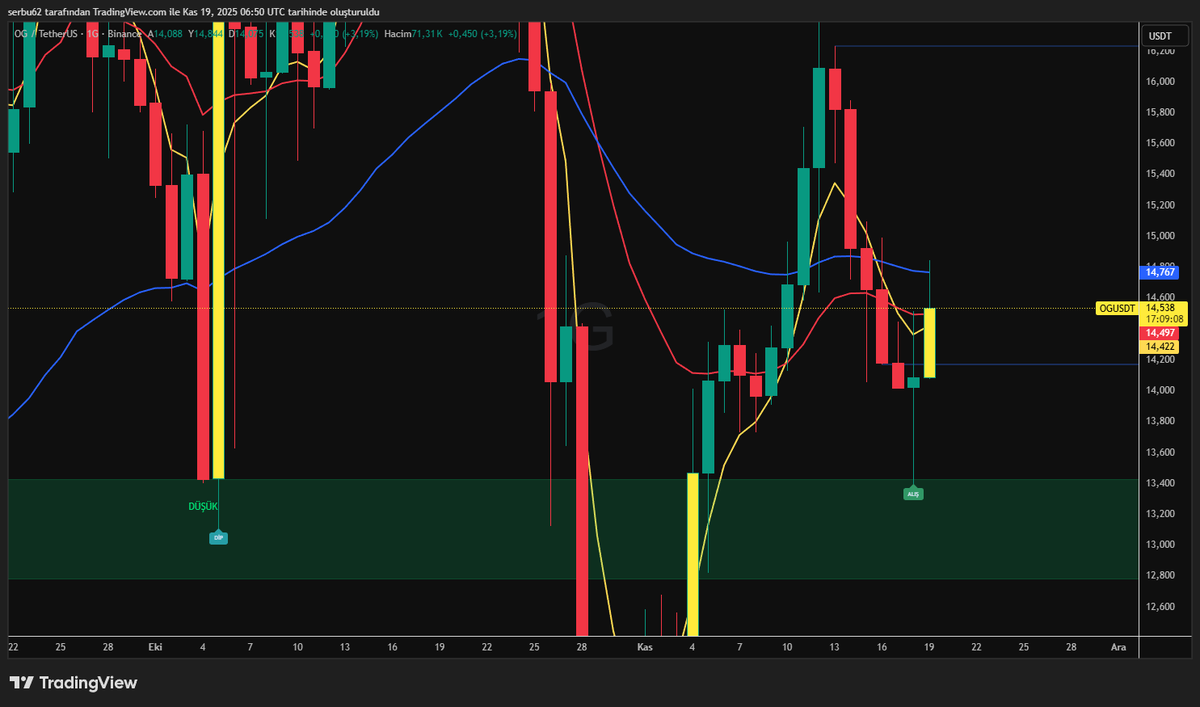Click the Kas month label on time axis

click(x=645, y=647)
